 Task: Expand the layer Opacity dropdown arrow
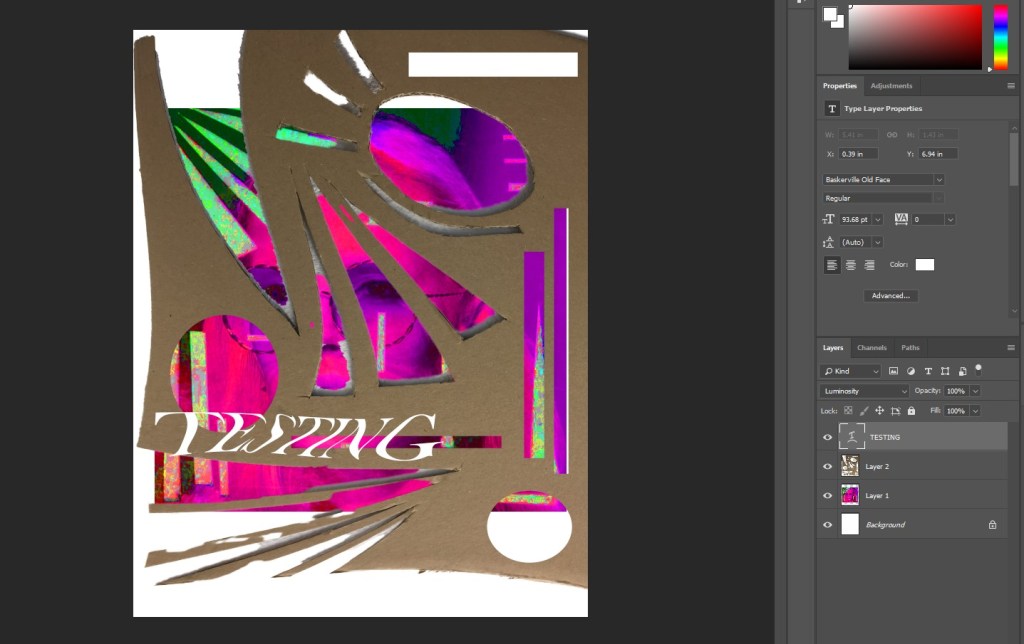975,391
